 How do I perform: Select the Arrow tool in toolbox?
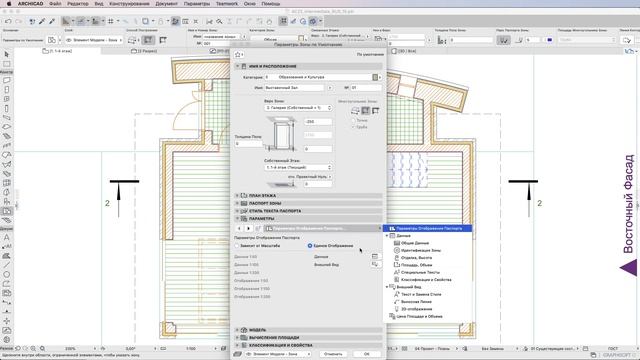pos(7,54)
